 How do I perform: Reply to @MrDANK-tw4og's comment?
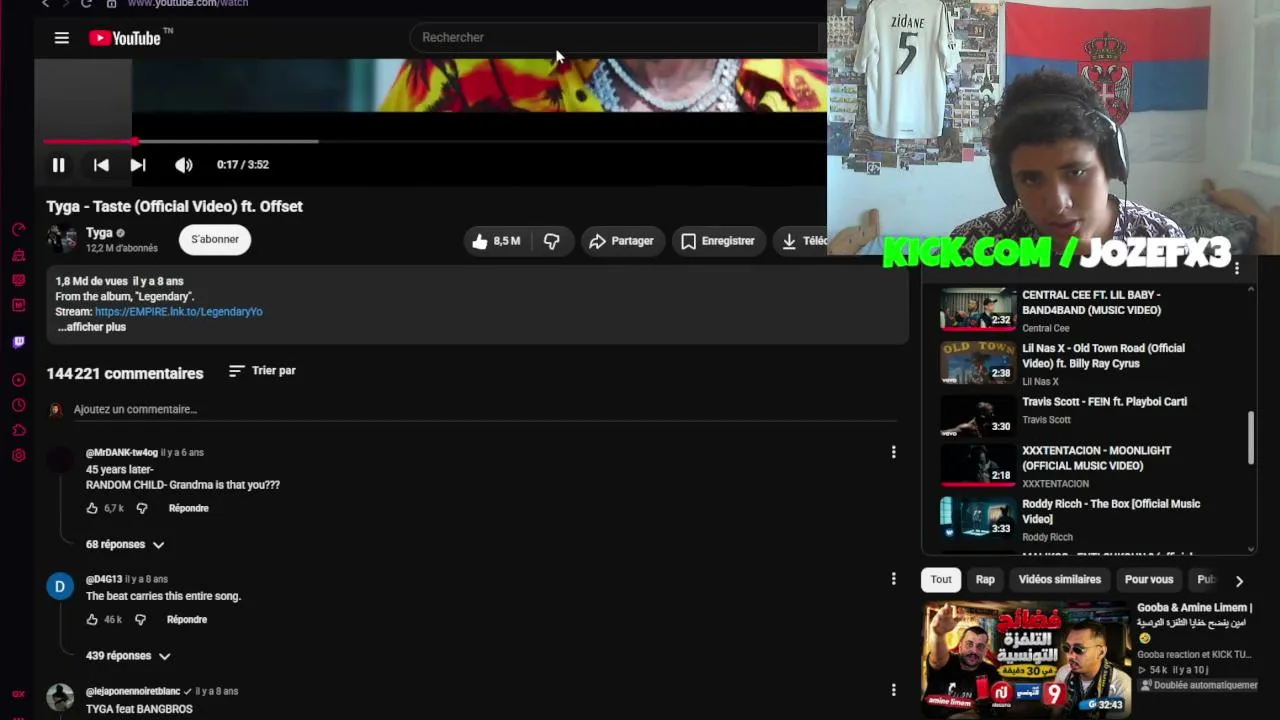[x=189, y=509]
